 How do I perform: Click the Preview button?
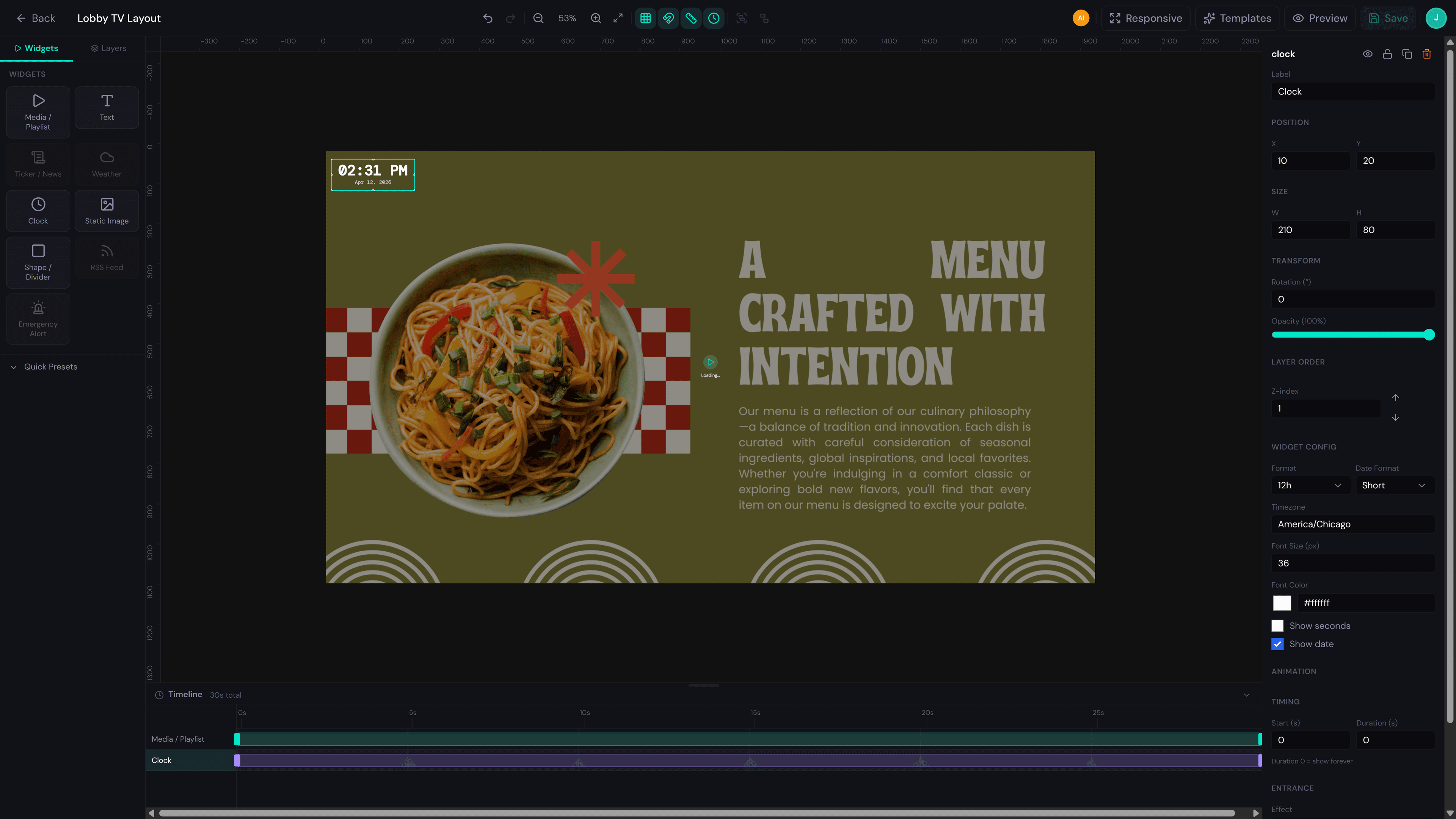pyautogui.click(x=1319, y=18)
